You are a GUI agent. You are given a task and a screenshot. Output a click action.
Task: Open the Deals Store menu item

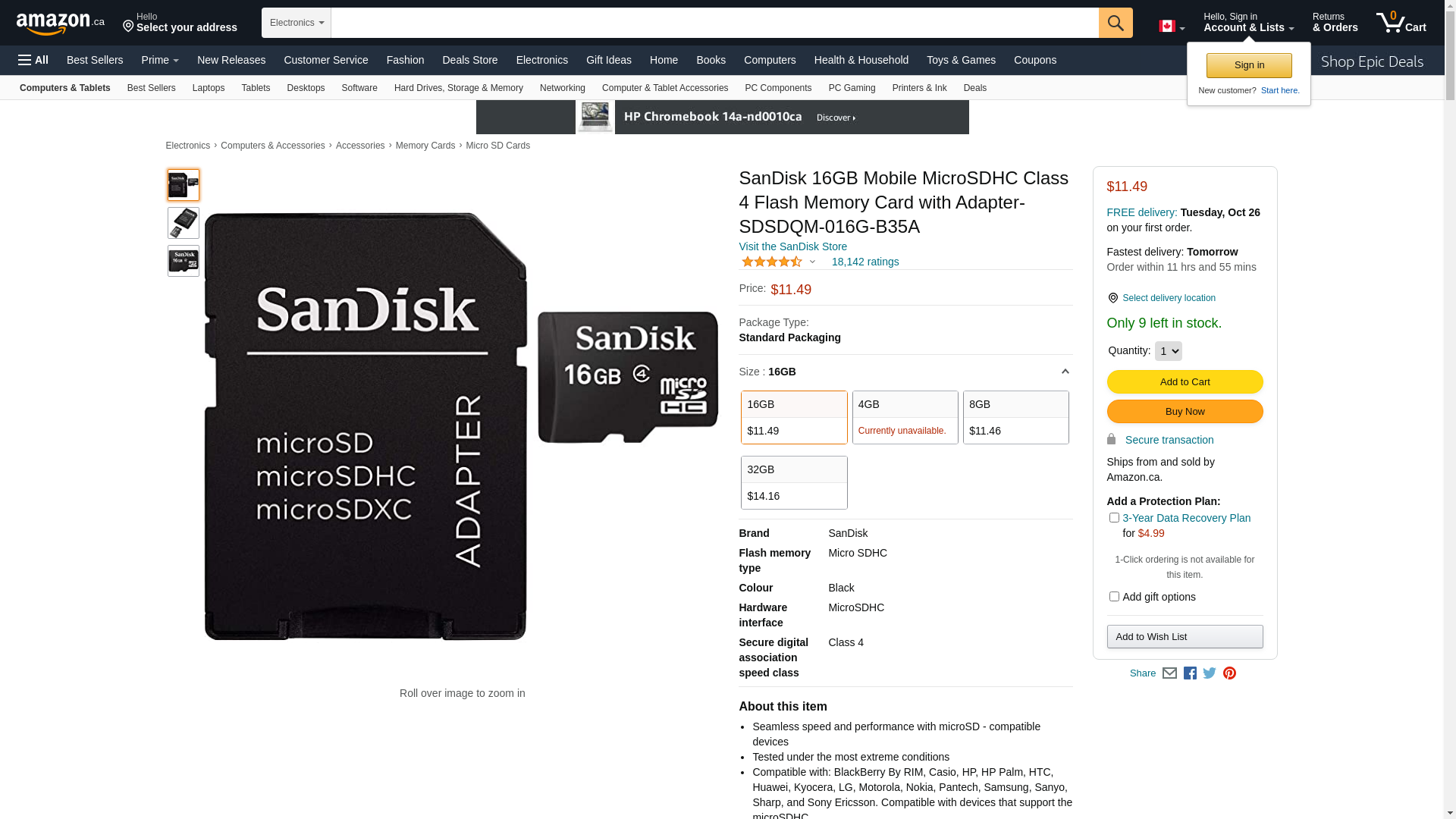click(470, 60)
